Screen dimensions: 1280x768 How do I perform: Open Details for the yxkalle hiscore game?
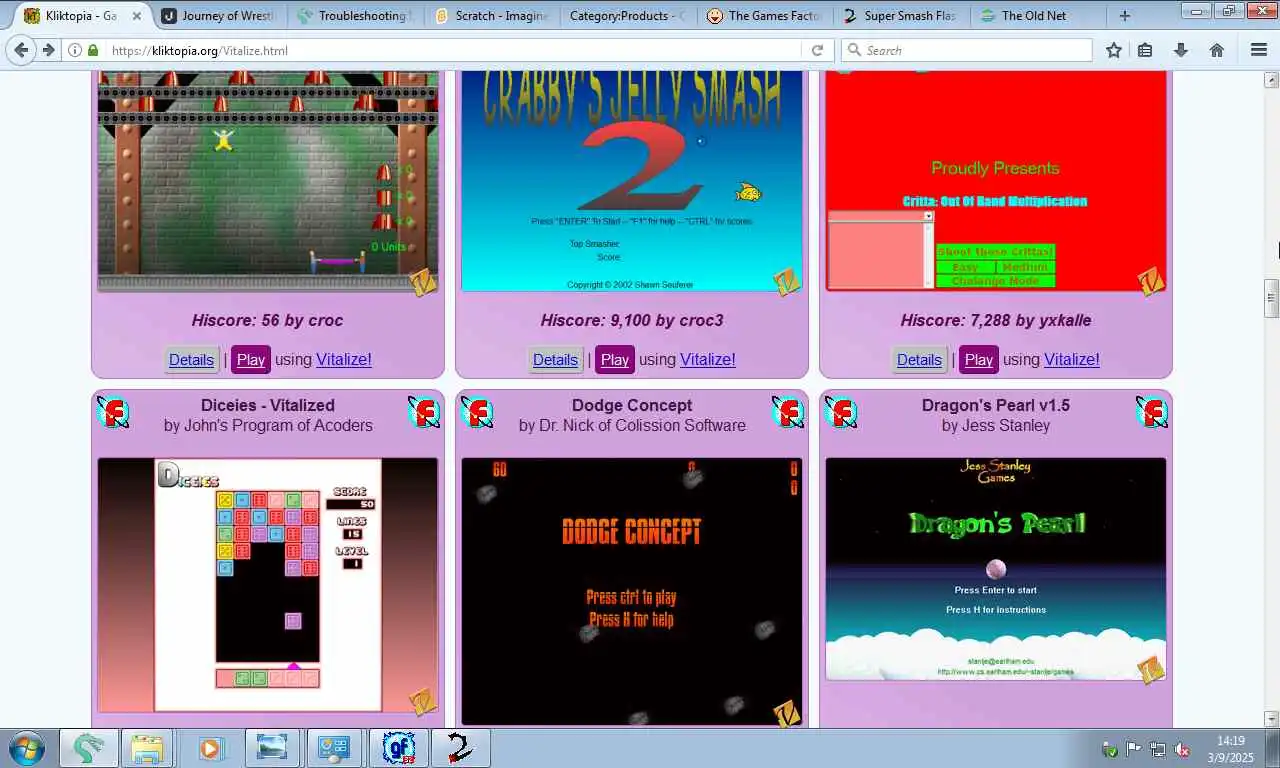[x=919, y=360]
